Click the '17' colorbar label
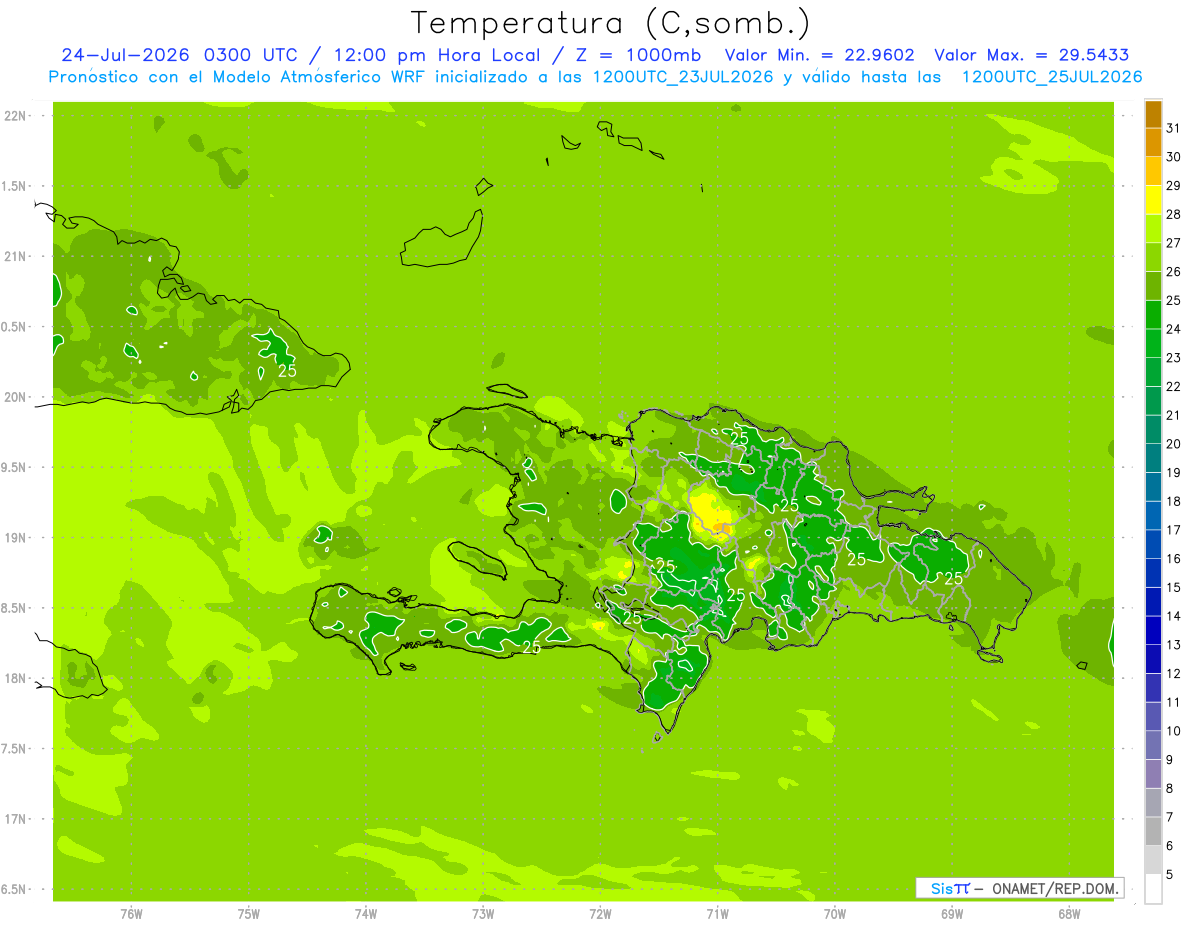Viewport: 1200px width, 927px height. coord(1174,530)
